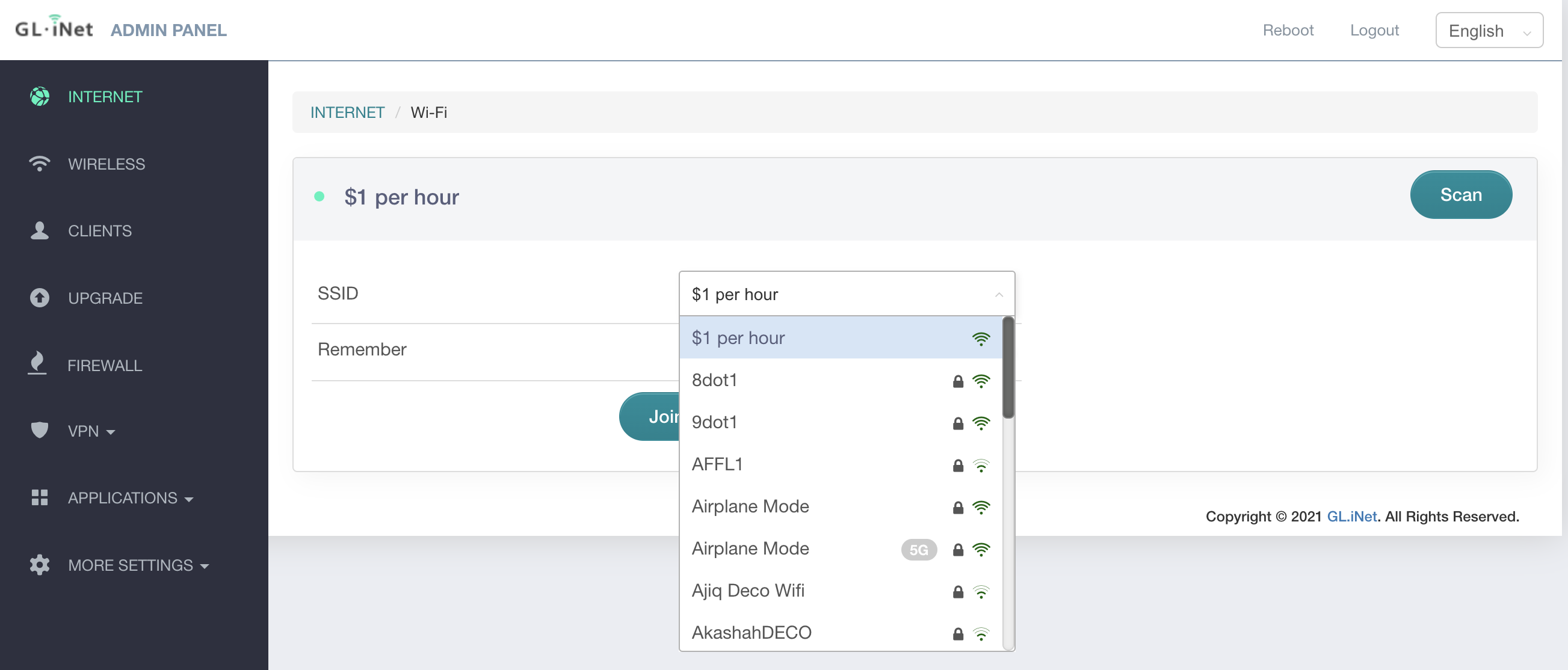Image resolution: width=1568 pixels, height=670 pixels.
Task: Click the Wireless wifi icon in sidebar
Action: pos(40,164)
